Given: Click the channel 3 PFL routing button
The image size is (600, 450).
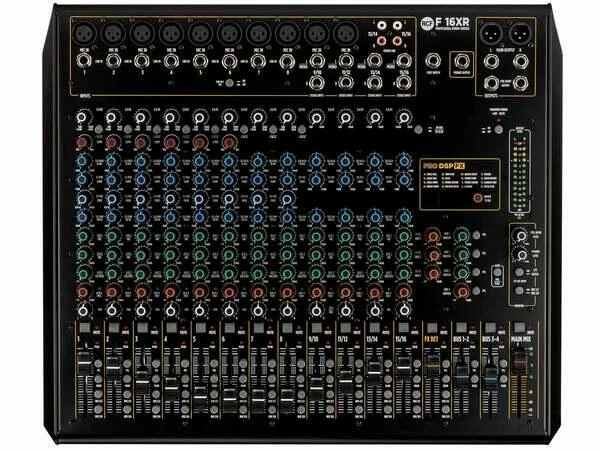Looking at the screenshot, I should (157, 363).
